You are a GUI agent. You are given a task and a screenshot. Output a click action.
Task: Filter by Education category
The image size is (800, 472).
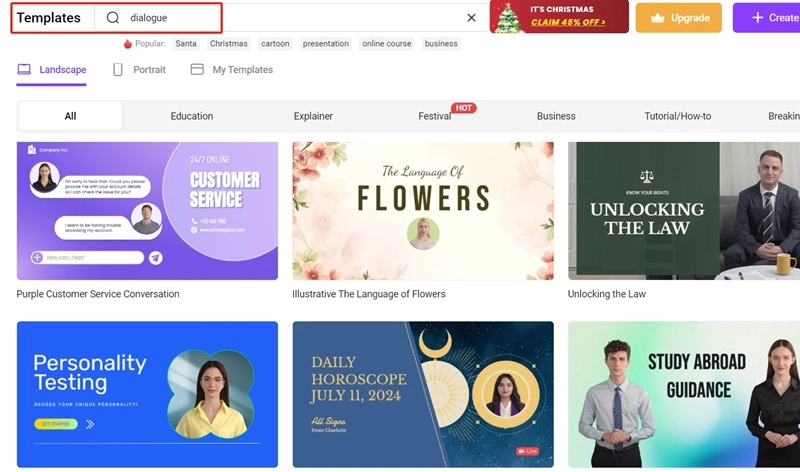click(191, 116)
